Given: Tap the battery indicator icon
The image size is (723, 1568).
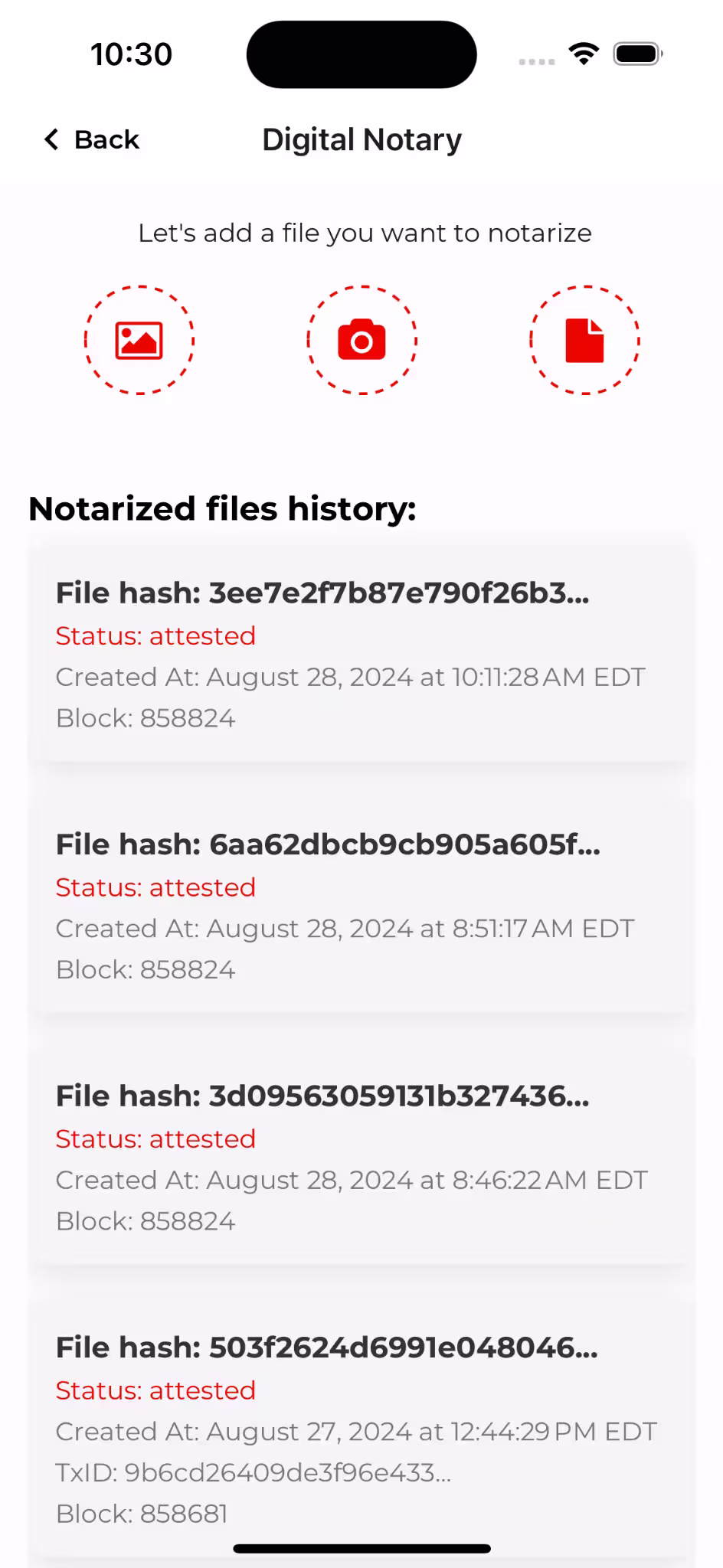Looking at the screenshot, I should tap(638, 54).
